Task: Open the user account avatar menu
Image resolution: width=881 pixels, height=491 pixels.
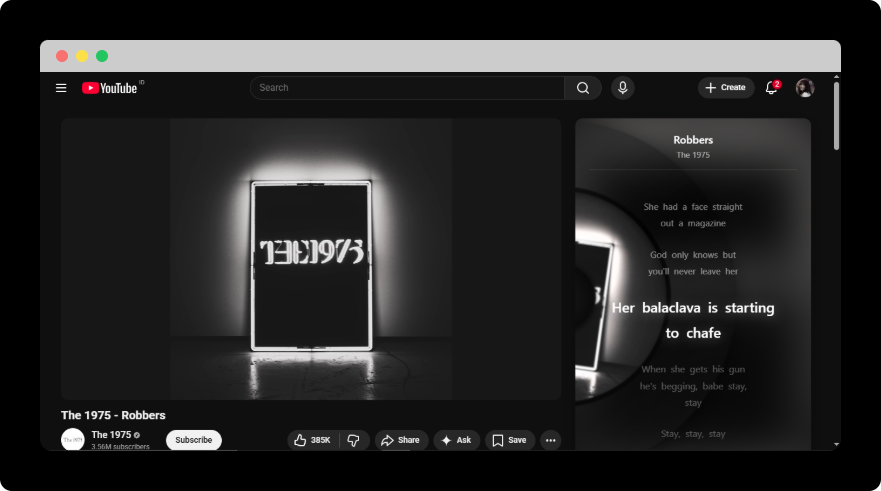Action: (x=805, y=88)
